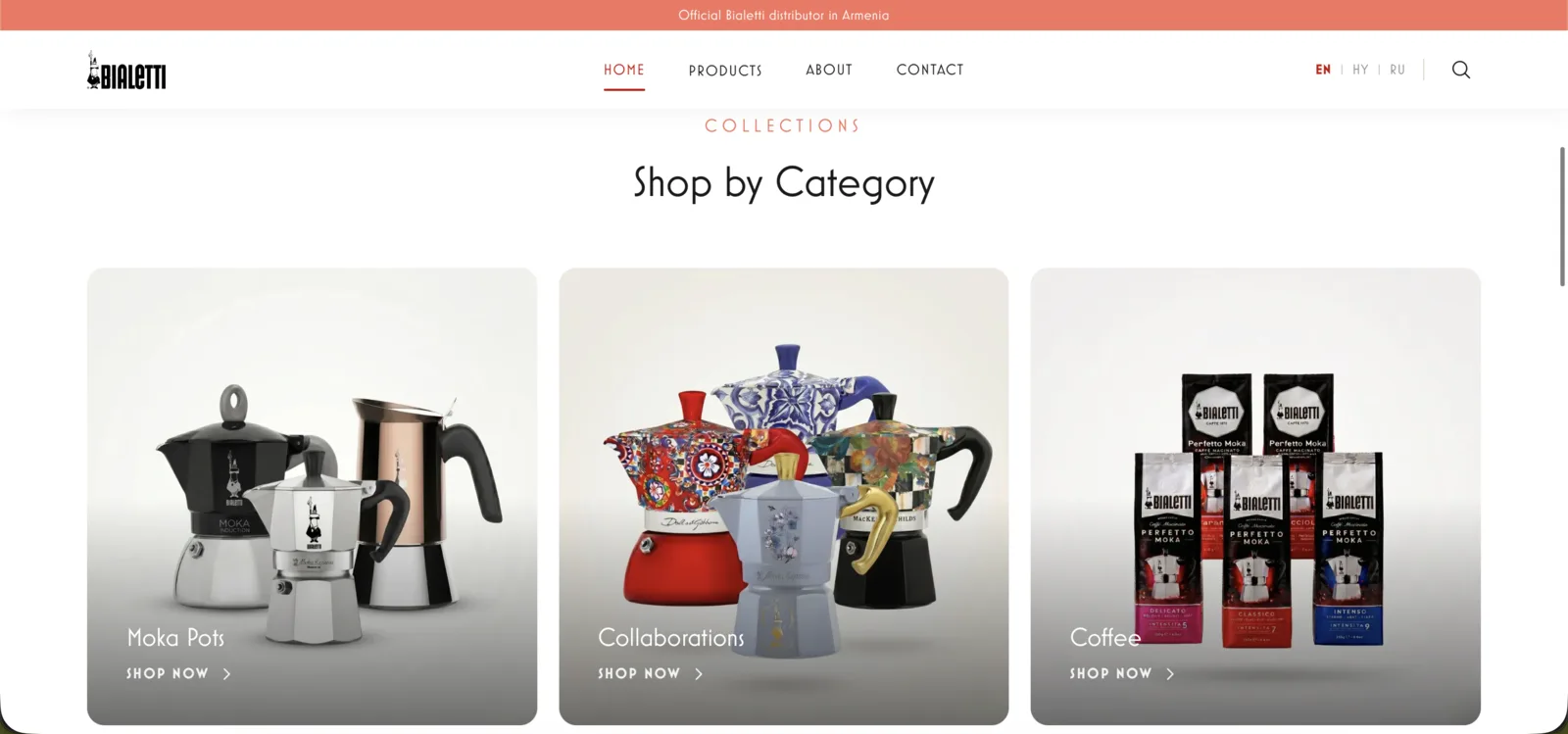Open the Collaborations category image
The width and height of the screenshot is (1568, 734).
point(784,497)
